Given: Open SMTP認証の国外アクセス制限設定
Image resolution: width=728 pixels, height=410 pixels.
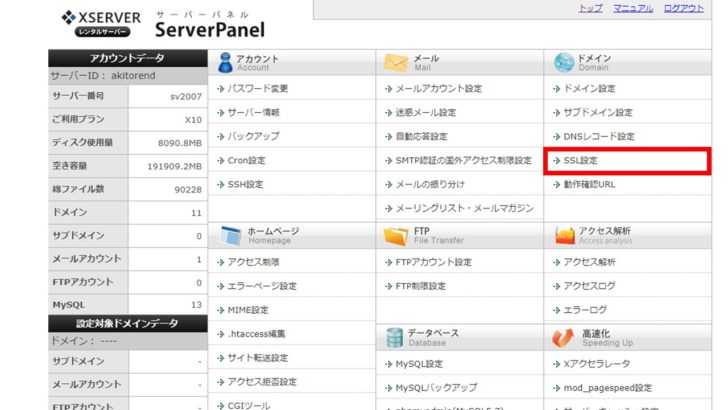Looking at the screenshot, I should coord(463,160).
